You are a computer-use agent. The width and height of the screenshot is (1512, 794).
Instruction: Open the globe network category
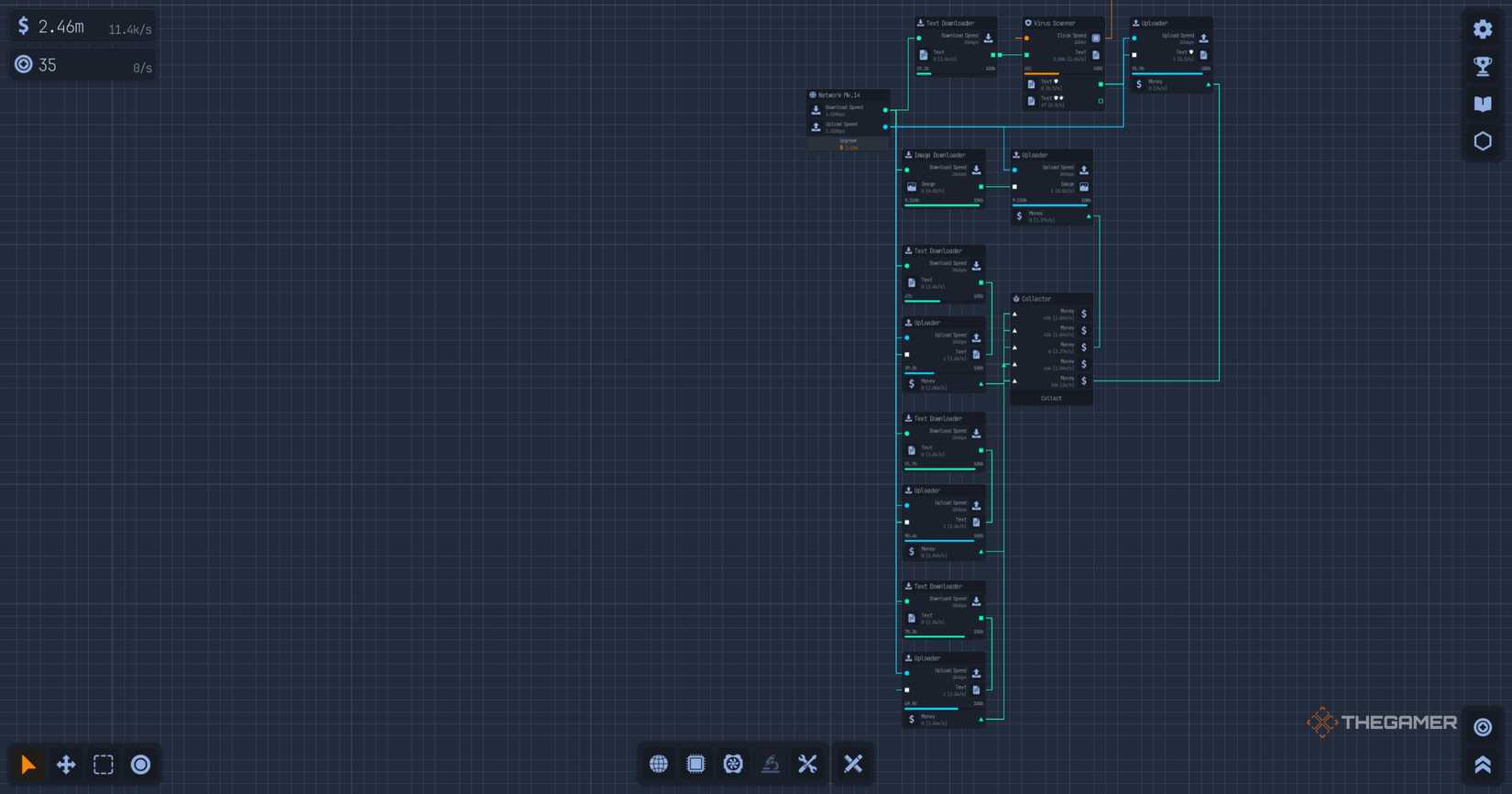(659, 764)
